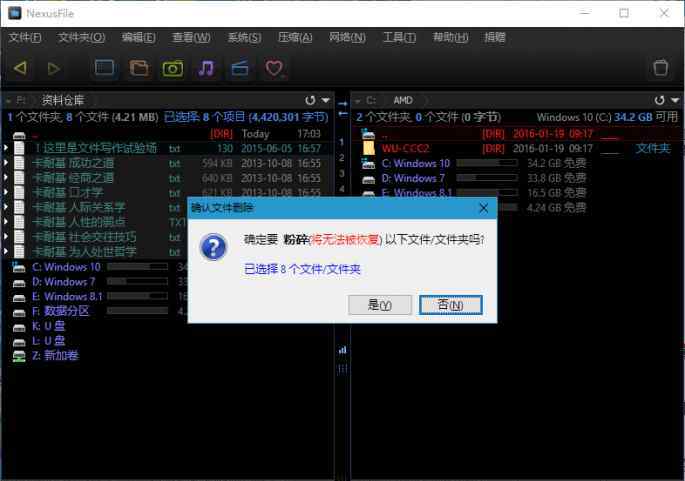The image size is (685, 481).
Task: Open the 查看(W) menu
Action: (191, 38)
